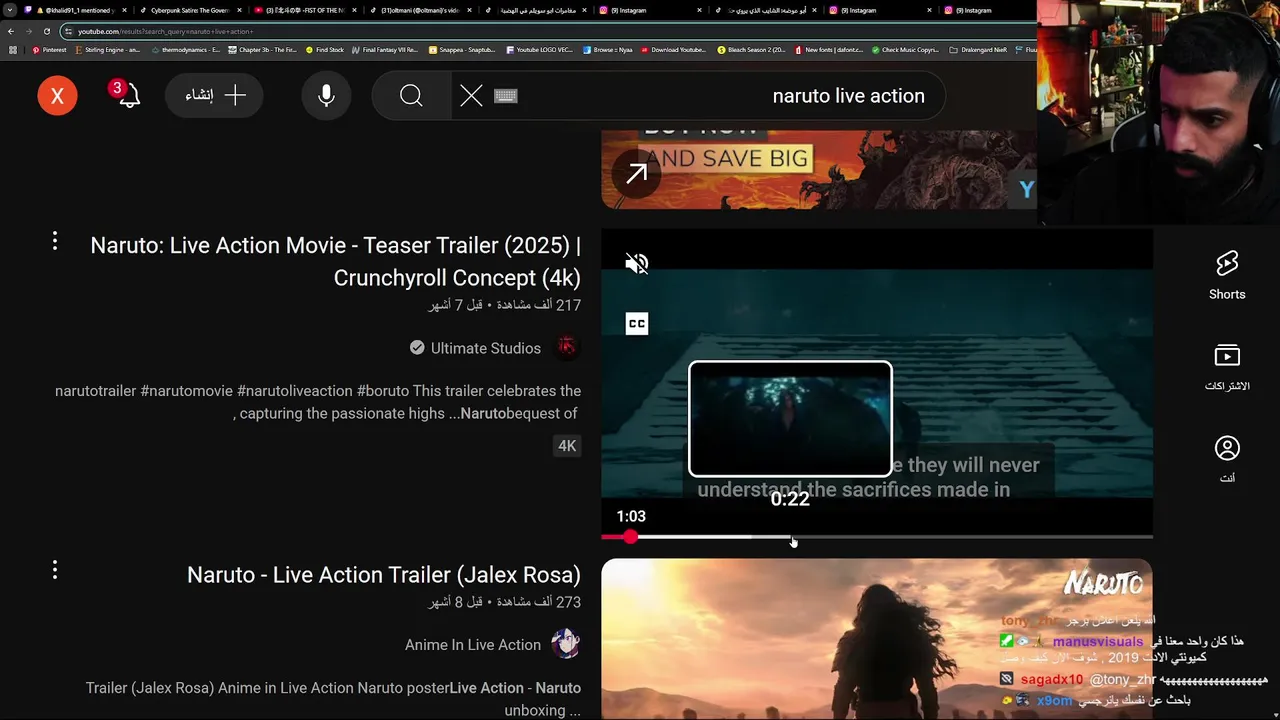Image resolution: width=1280 pixels, height=720 pixels.
Task: Open Subscriptions (الاشتراكات) in the sidebar
Action: coord(1227,367)
